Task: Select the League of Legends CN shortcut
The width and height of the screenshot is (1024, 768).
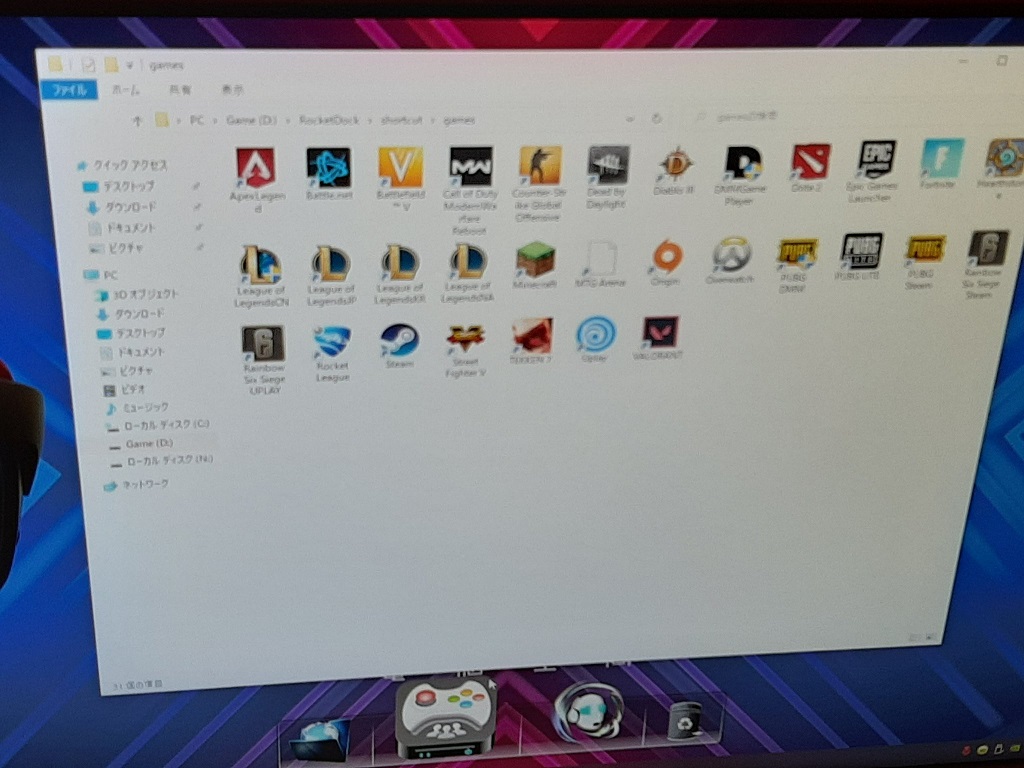Action: coord(262,275)
